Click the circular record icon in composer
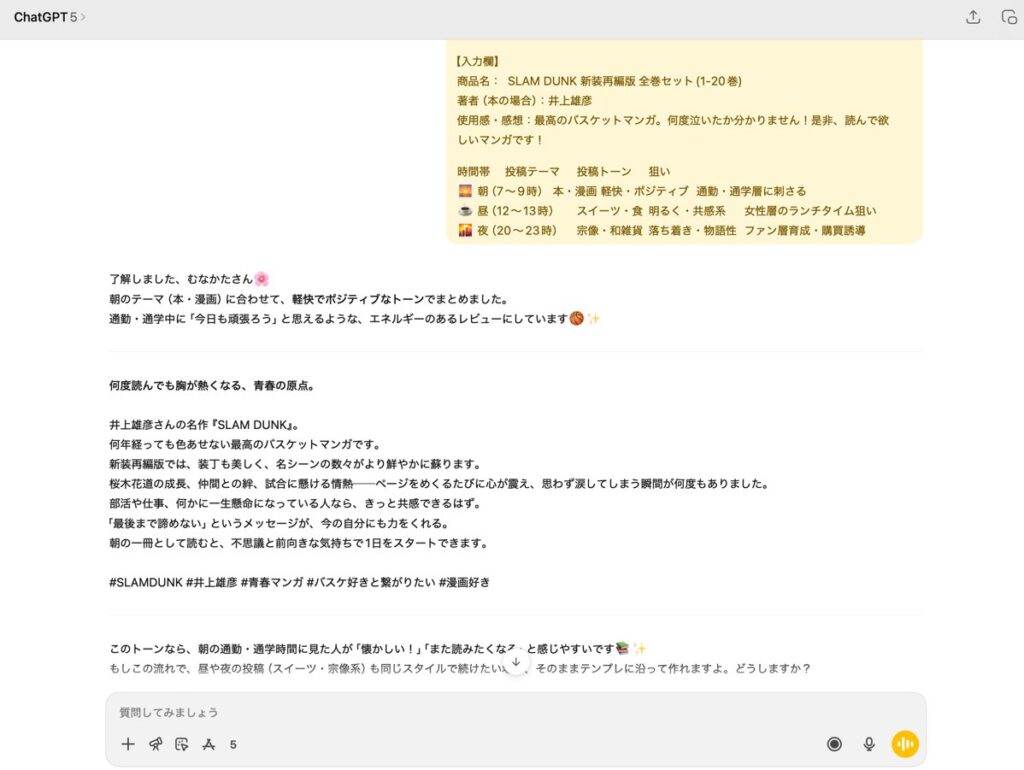 pyautogui.click(x=834, y=744)
